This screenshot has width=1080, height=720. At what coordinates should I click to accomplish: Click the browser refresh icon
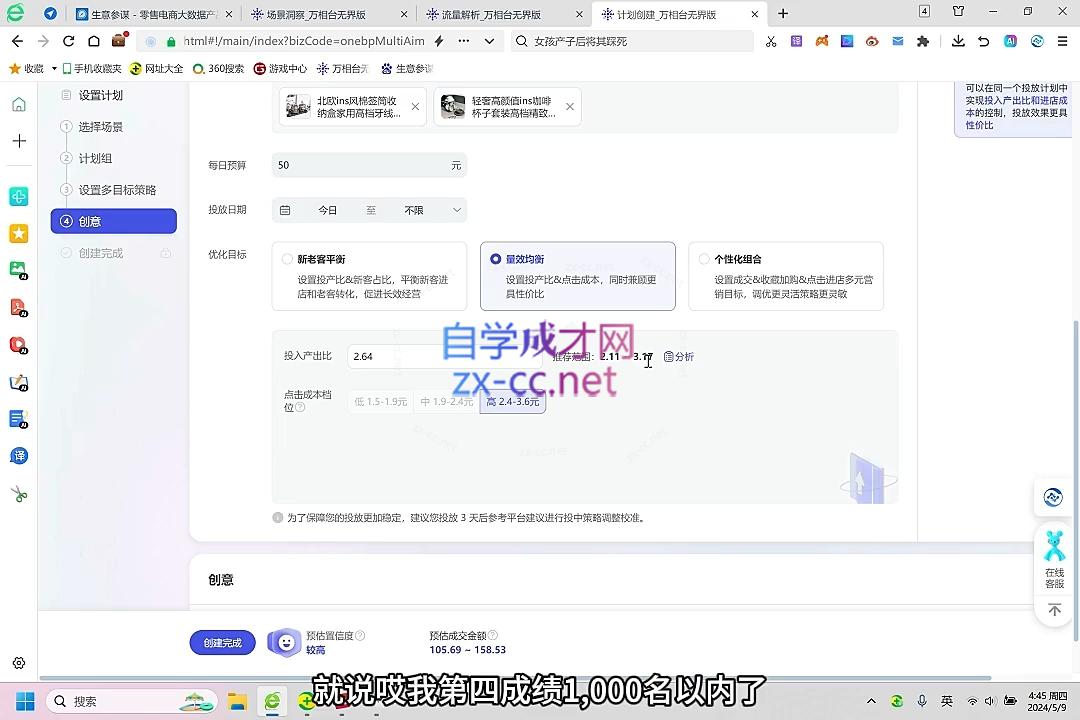(x=68, y=41)
